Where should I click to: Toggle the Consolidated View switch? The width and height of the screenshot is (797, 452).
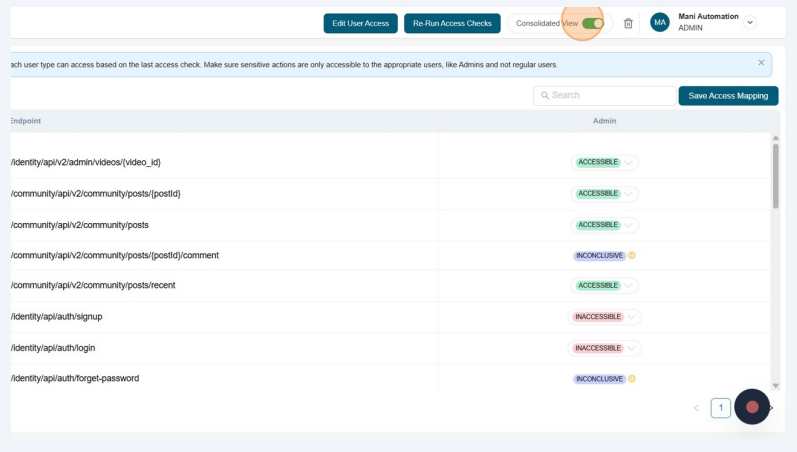(592, 23)
